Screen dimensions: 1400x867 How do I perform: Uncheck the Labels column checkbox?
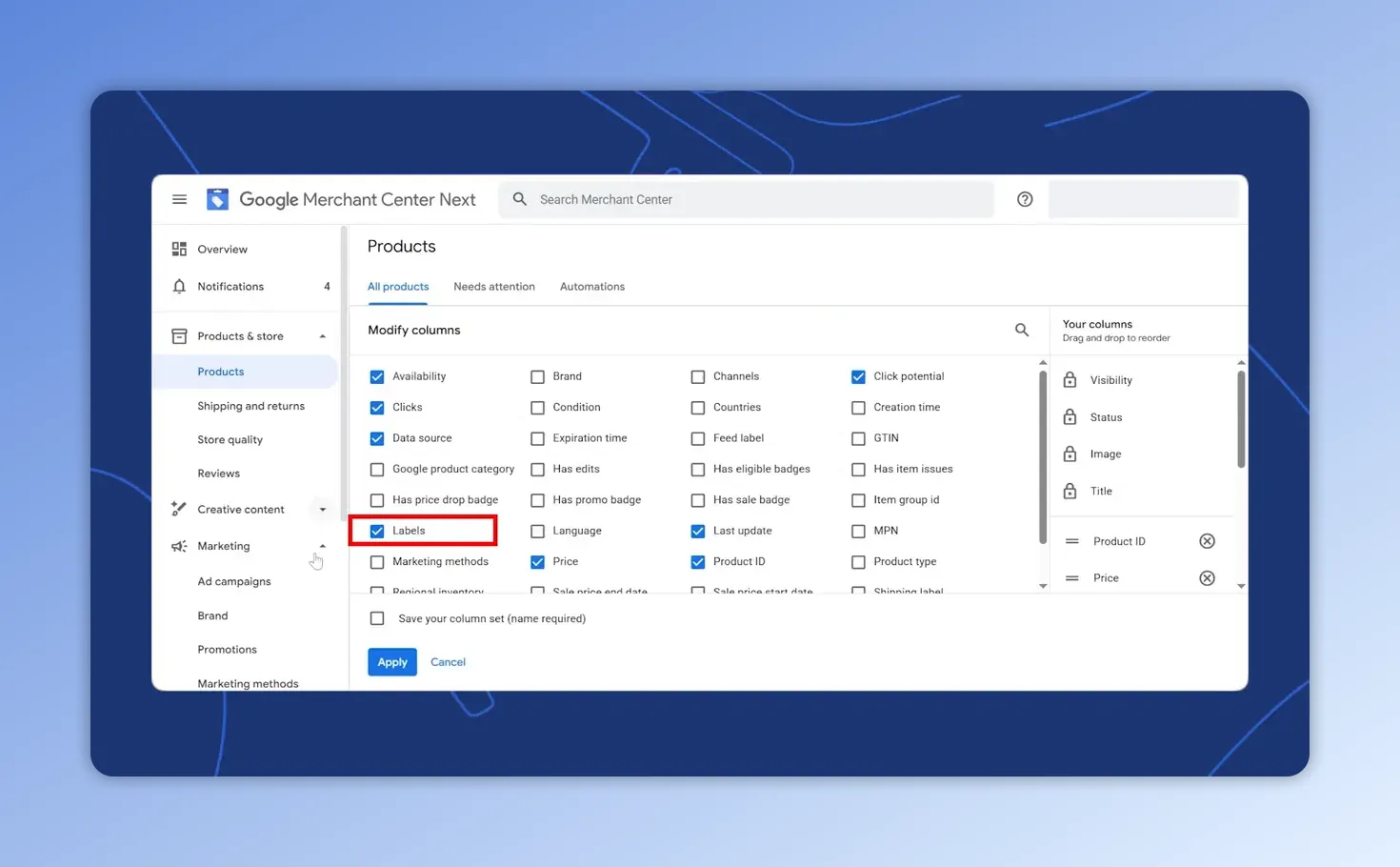tap(377, 531)
